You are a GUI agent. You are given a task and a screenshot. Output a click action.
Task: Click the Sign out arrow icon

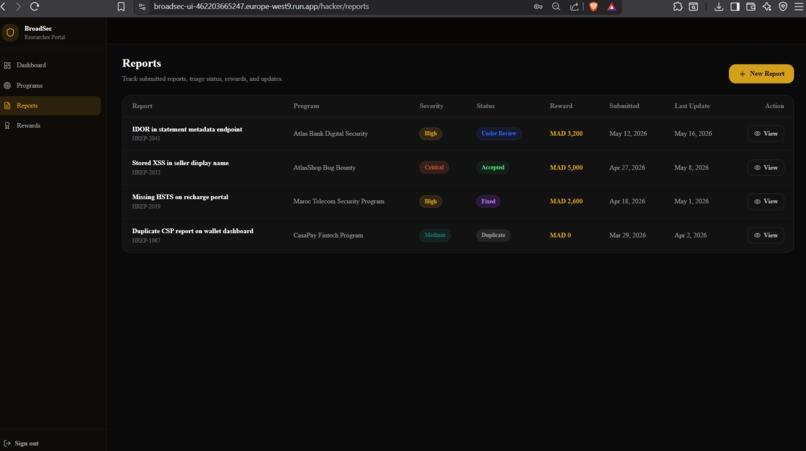point(7,443)
